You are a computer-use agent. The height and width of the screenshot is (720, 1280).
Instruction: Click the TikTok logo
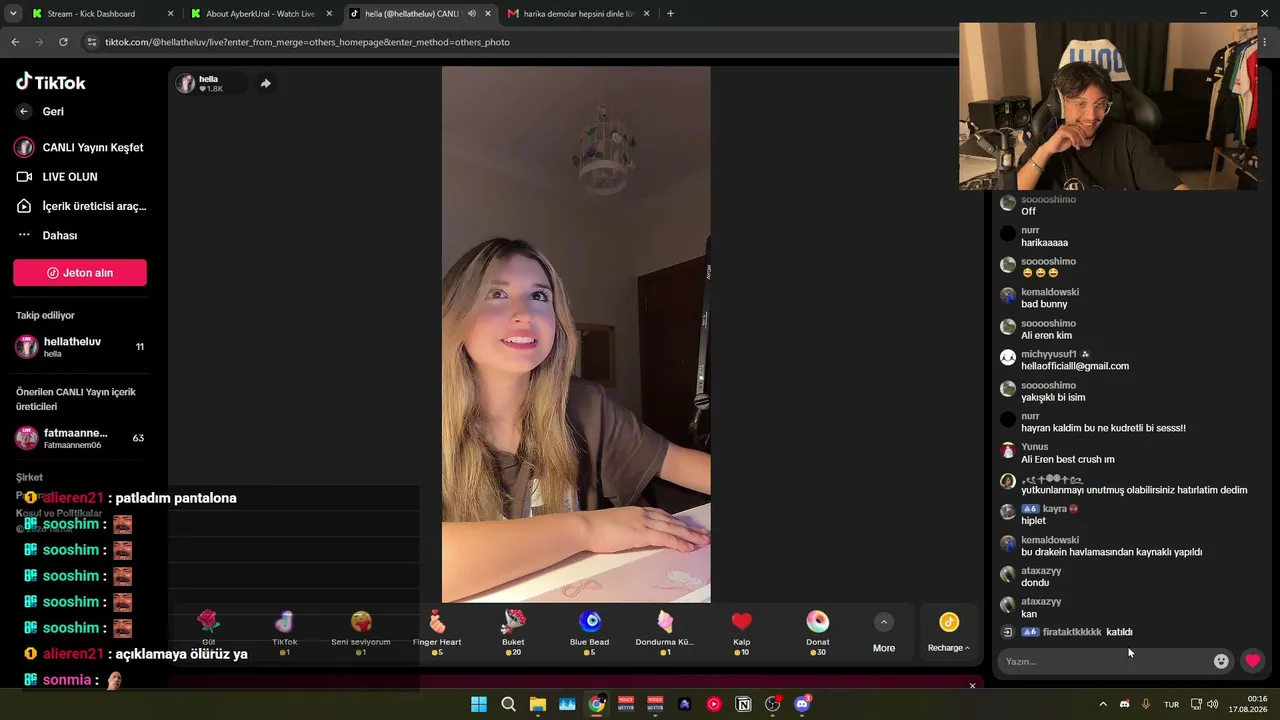[x=51, y=82]
